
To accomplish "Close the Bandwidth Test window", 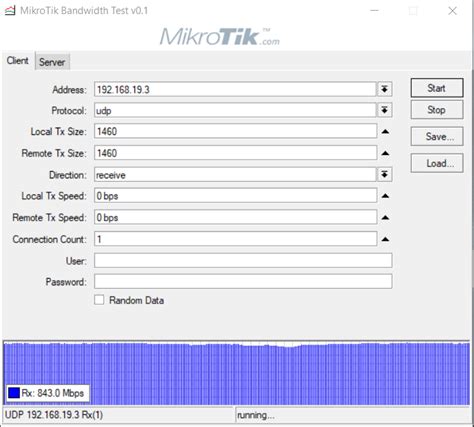I will point(452,11).
